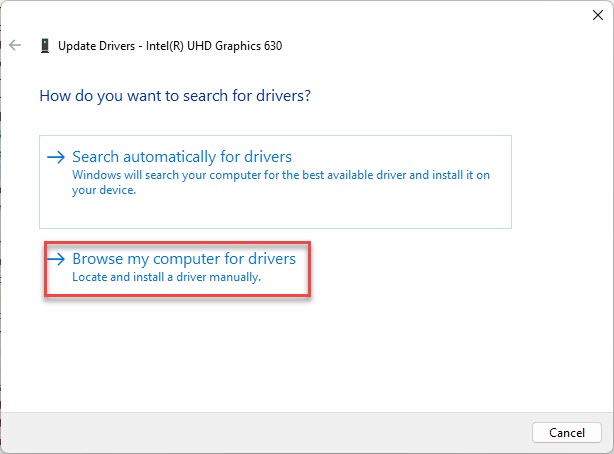Choose Search automatically for drivers
The width and height of the screenshot is (614, 454).
(x=275, y=182)
